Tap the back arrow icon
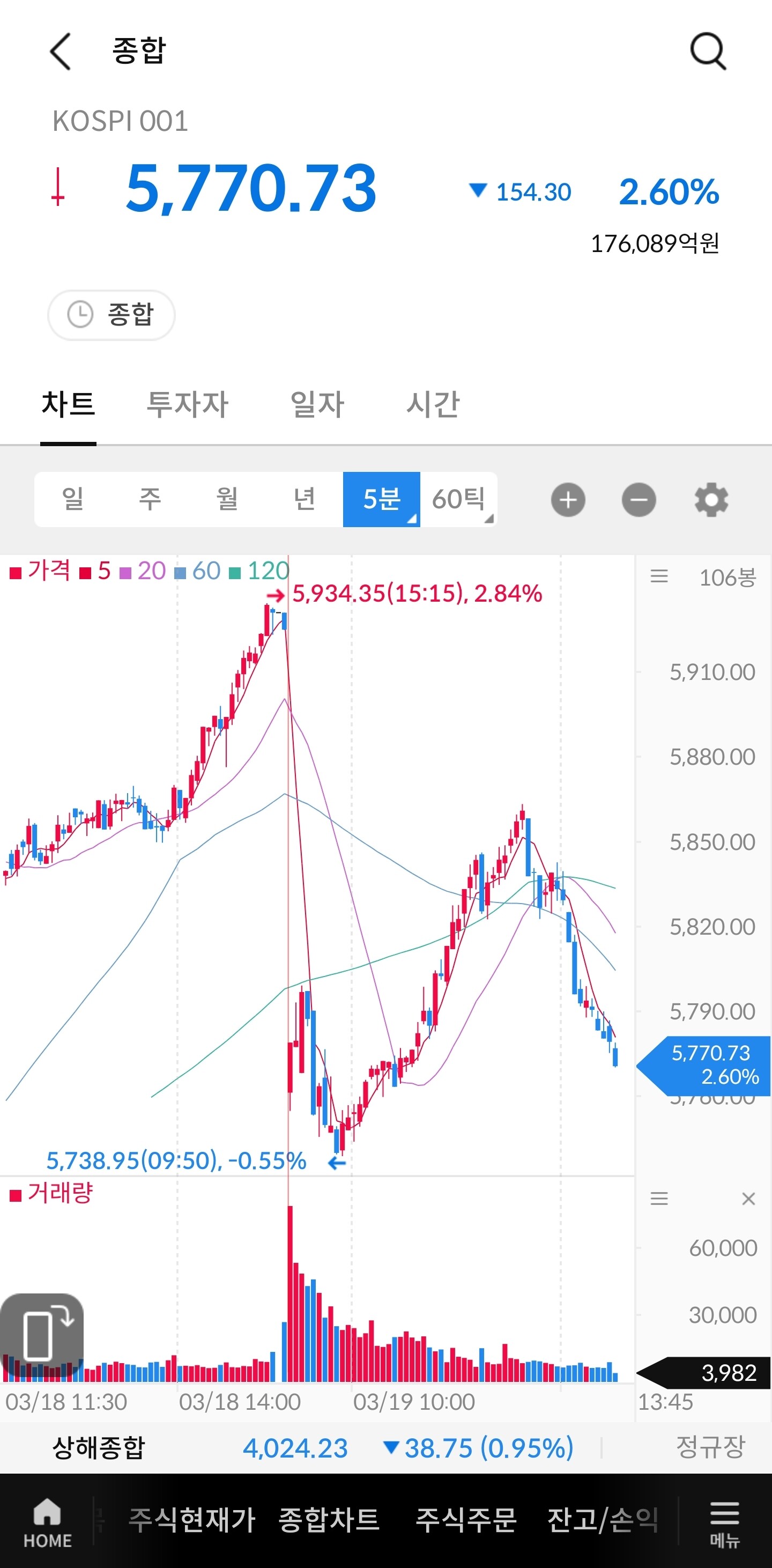Screen dimensions: 772x1568 click(x=60, y=51)
